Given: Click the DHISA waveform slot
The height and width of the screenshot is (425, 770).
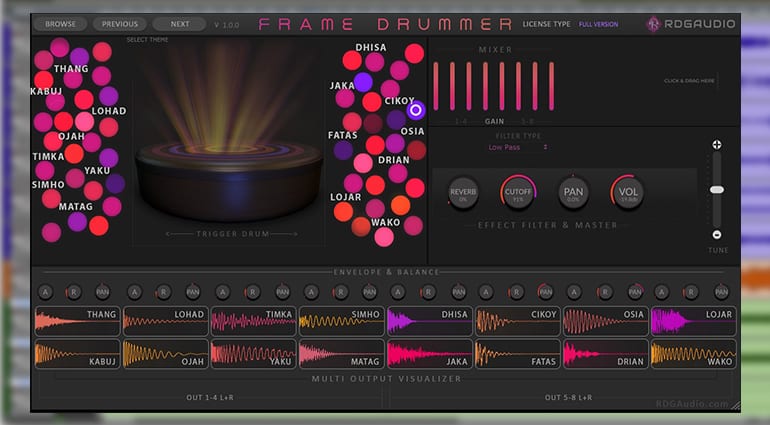Looking at the screenshot, I should tap(430, 321).
